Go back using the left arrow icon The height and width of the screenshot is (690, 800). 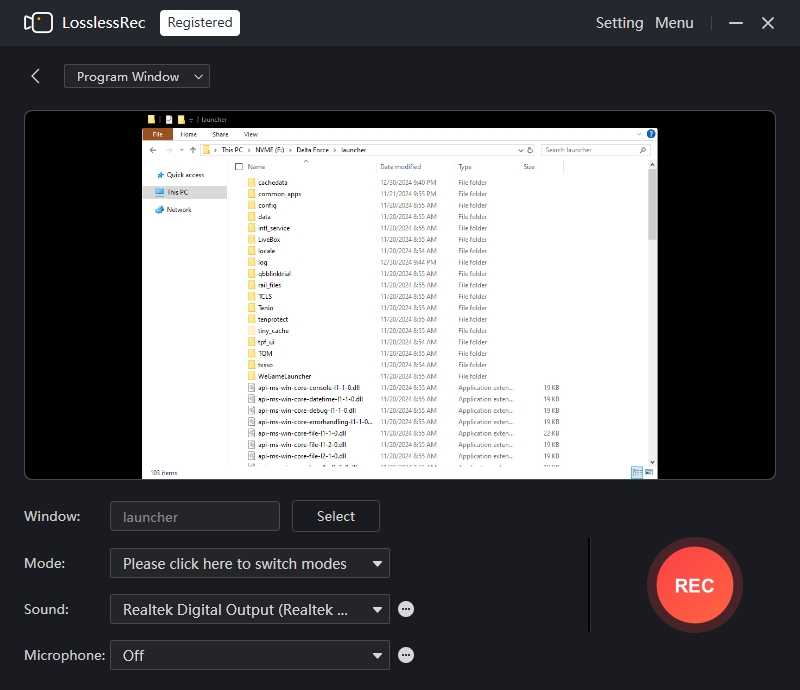[x=35, y=77]
